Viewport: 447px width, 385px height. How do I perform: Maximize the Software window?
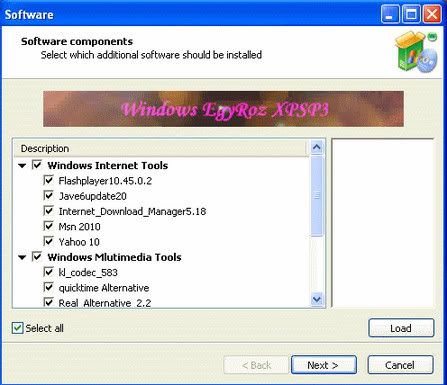click(x=411, y=14)
